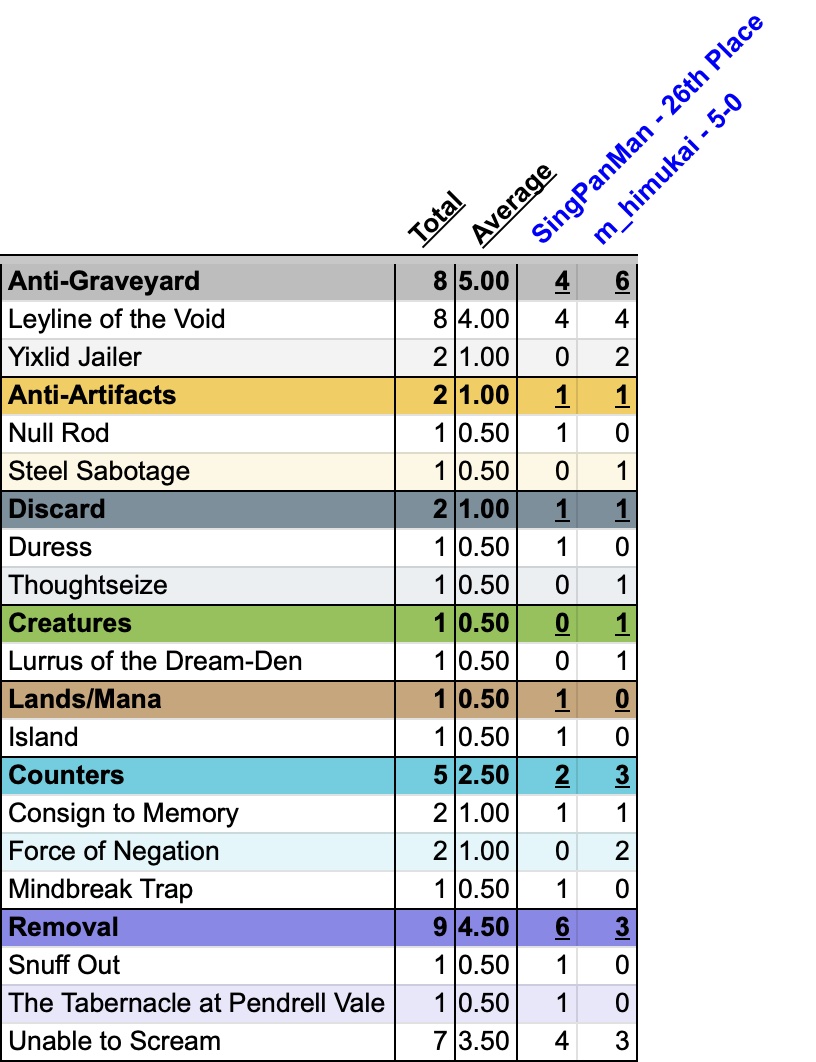Select the Anti-Artifacts category header

coord(92,395)
